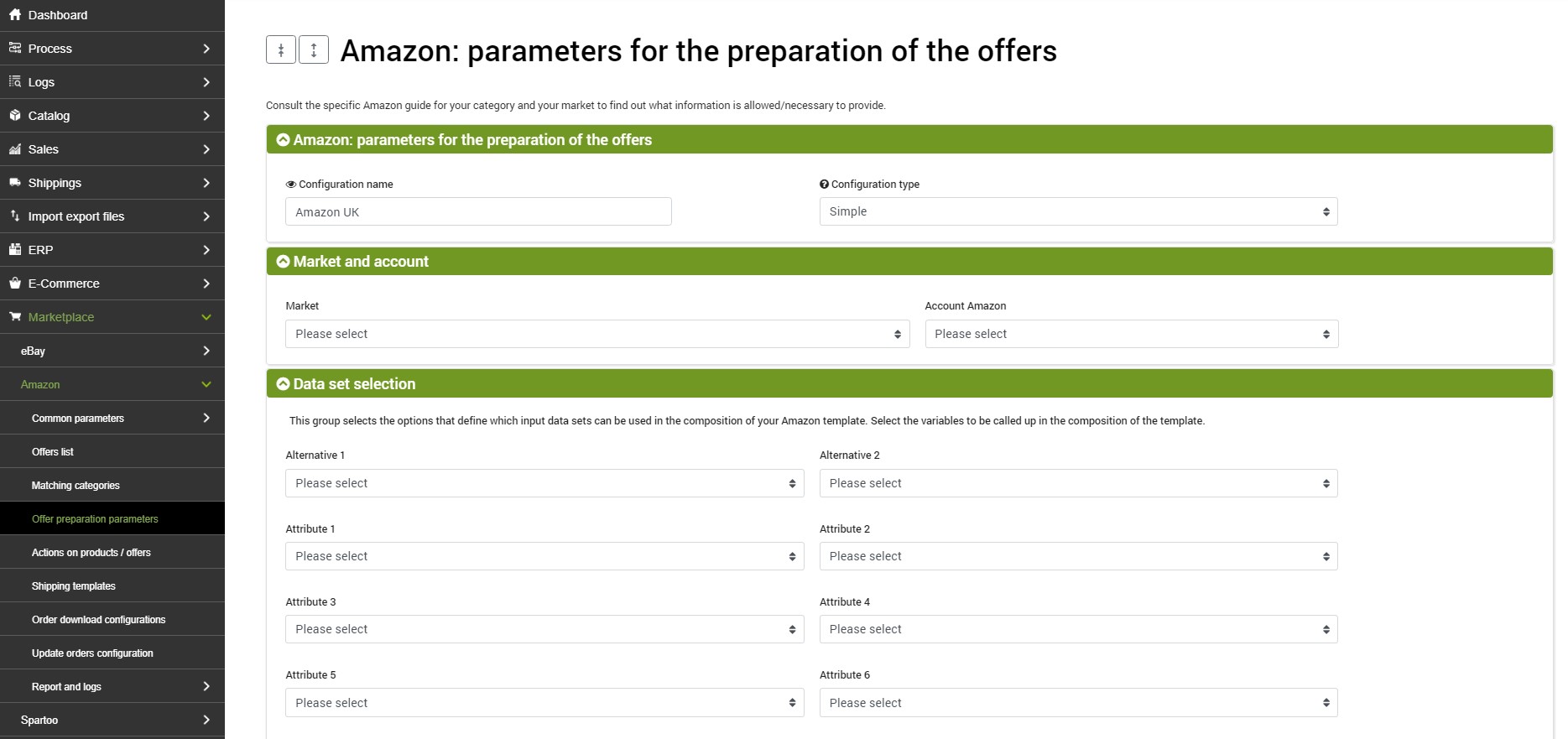Open the Alternative 1 dropdown

(544, 483)
